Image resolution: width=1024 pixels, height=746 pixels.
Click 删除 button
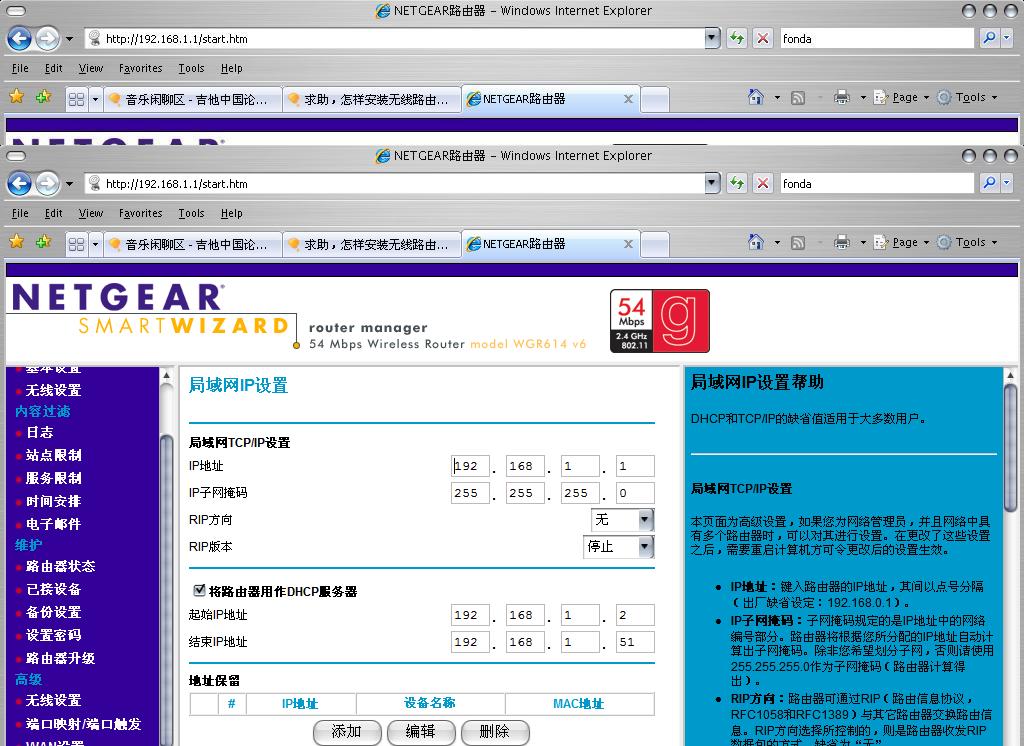(x=495, y=732)
